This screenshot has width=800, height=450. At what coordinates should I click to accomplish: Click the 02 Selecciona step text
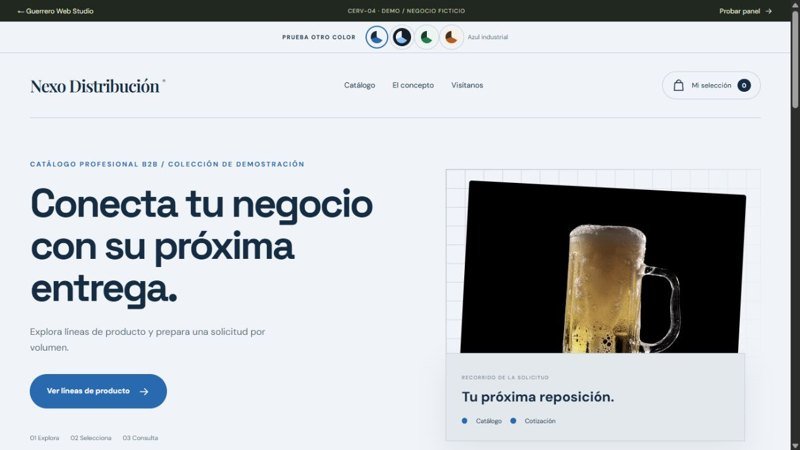[x=91, y=438]
